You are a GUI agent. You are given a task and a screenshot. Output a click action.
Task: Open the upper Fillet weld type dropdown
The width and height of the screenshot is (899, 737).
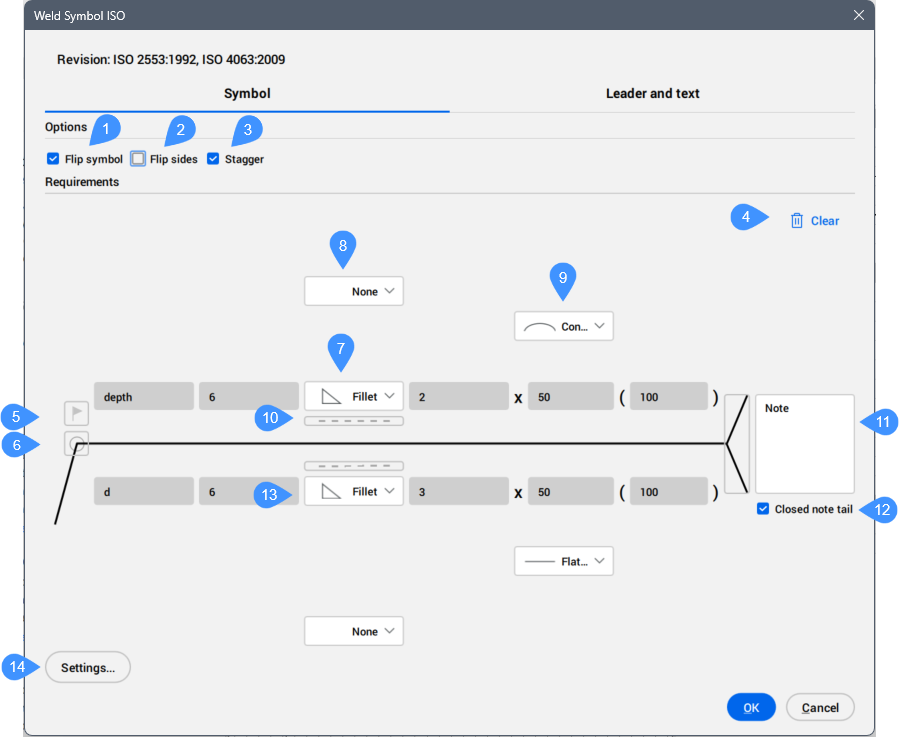(x=354, y=397)
